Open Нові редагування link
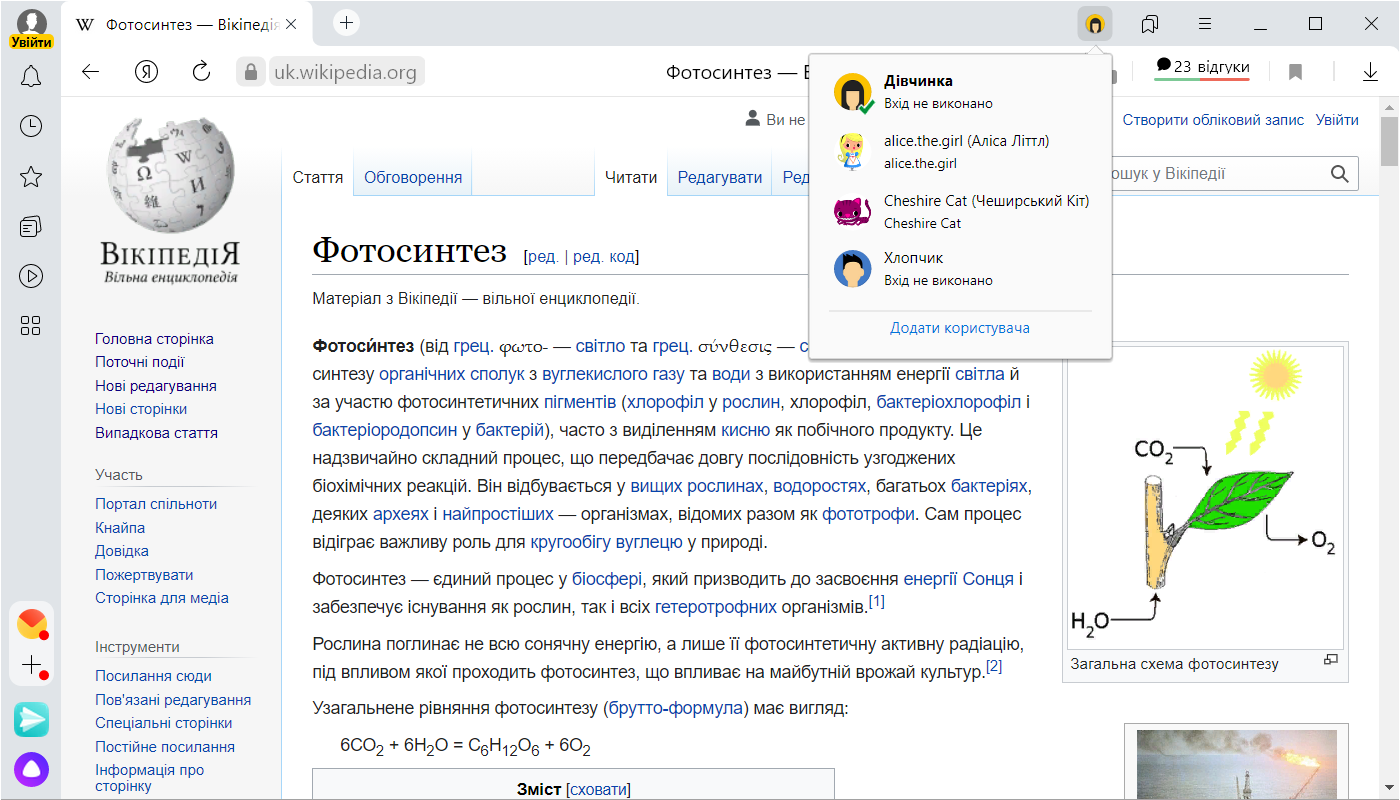Viewport: 1400px width, 800px height. click(x=156, y=386)
